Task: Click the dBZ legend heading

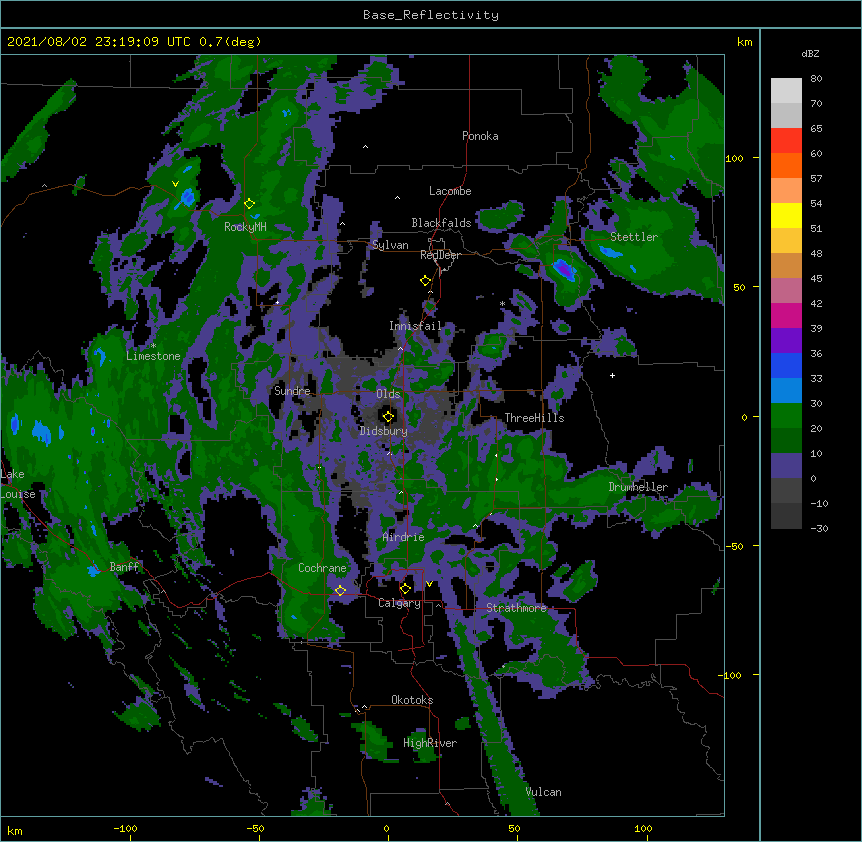Action: (x=810, y=54)
